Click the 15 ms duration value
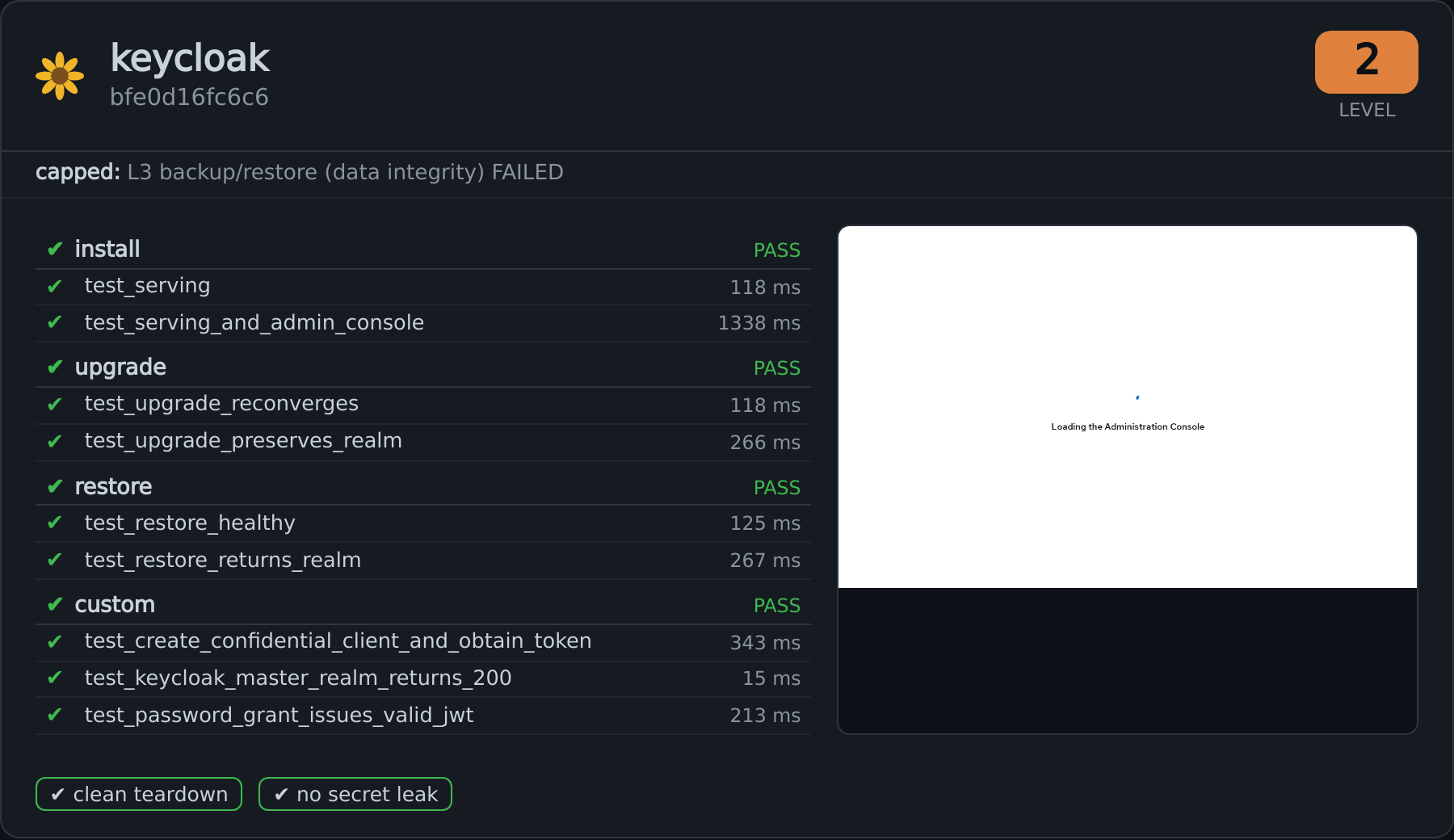Viewport: 1454px width, 840px height. (x=771, y=678)
